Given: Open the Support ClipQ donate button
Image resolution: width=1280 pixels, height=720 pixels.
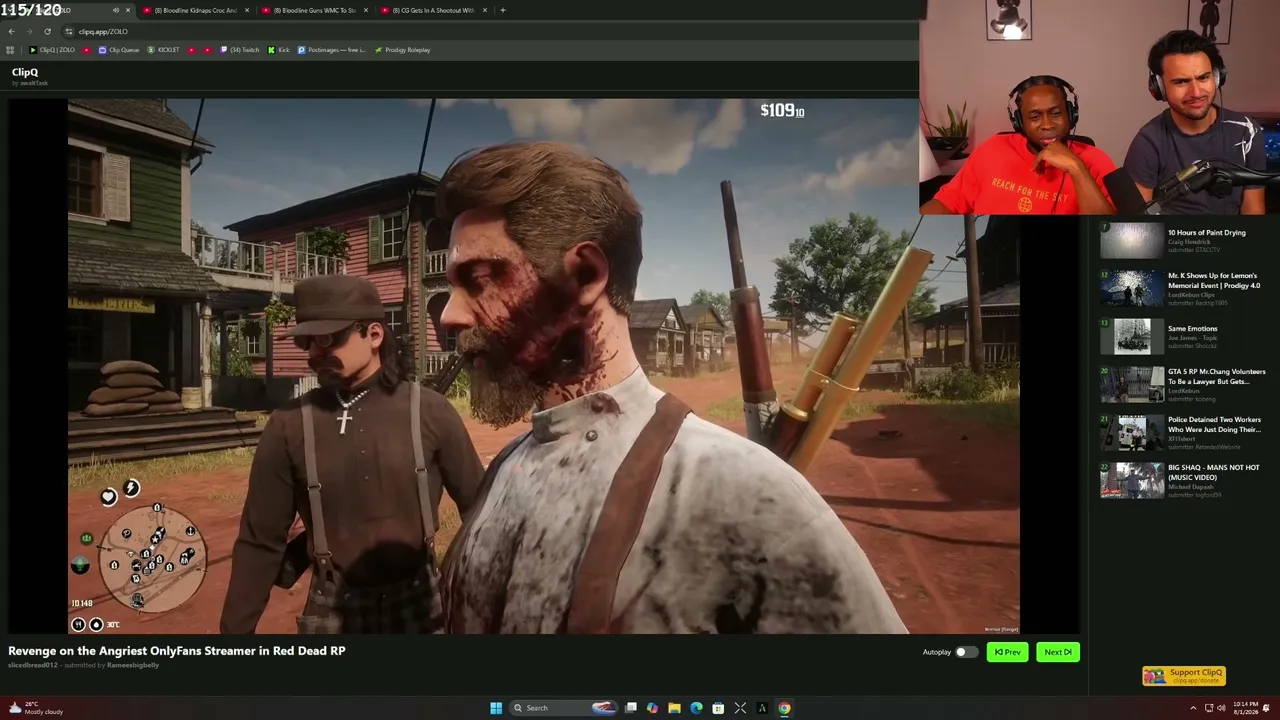Looking at the screenshot, I should pyautogui.click(x=1184, y=676).
